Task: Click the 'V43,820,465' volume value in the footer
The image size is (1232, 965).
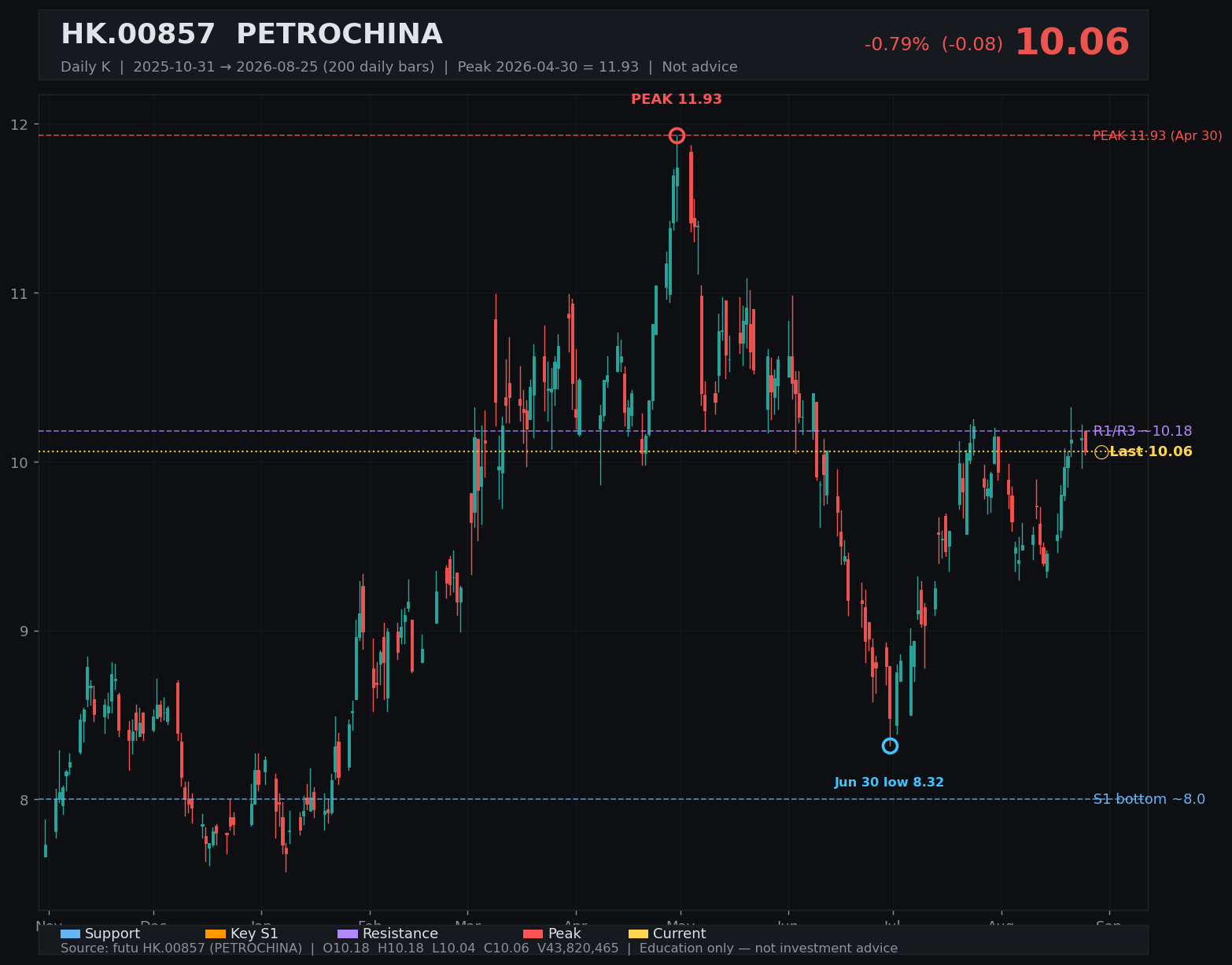Action: tap(577, 948)
